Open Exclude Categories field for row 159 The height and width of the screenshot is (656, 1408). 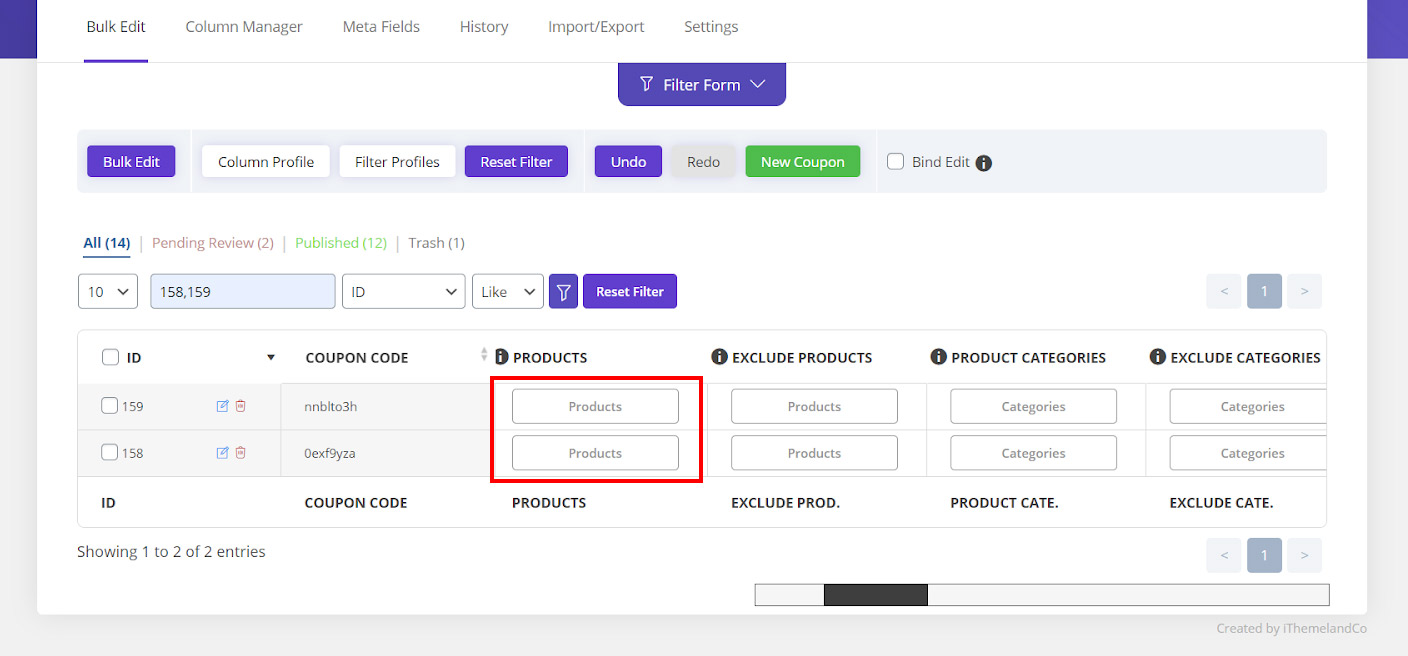click(x=1248, y=406)
